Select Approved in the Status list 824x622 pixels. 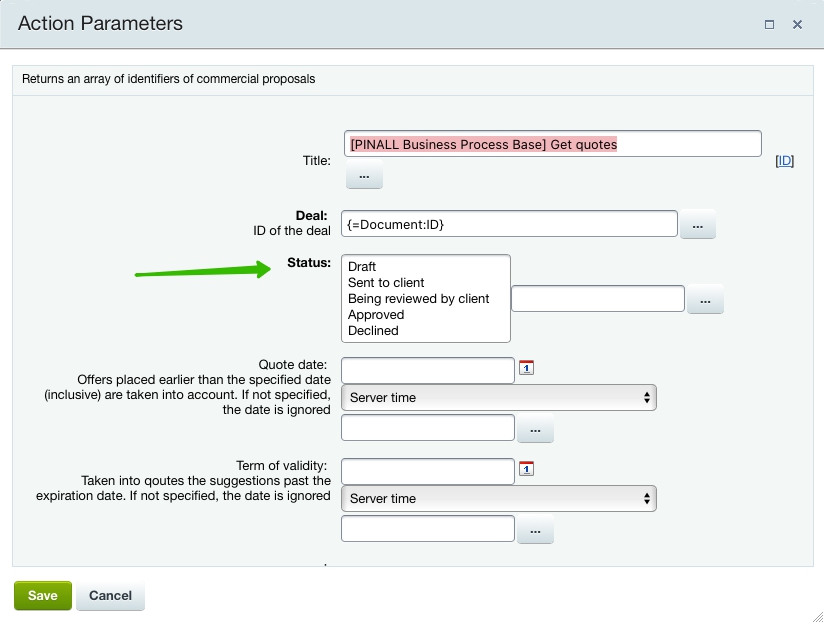point(376,315)
